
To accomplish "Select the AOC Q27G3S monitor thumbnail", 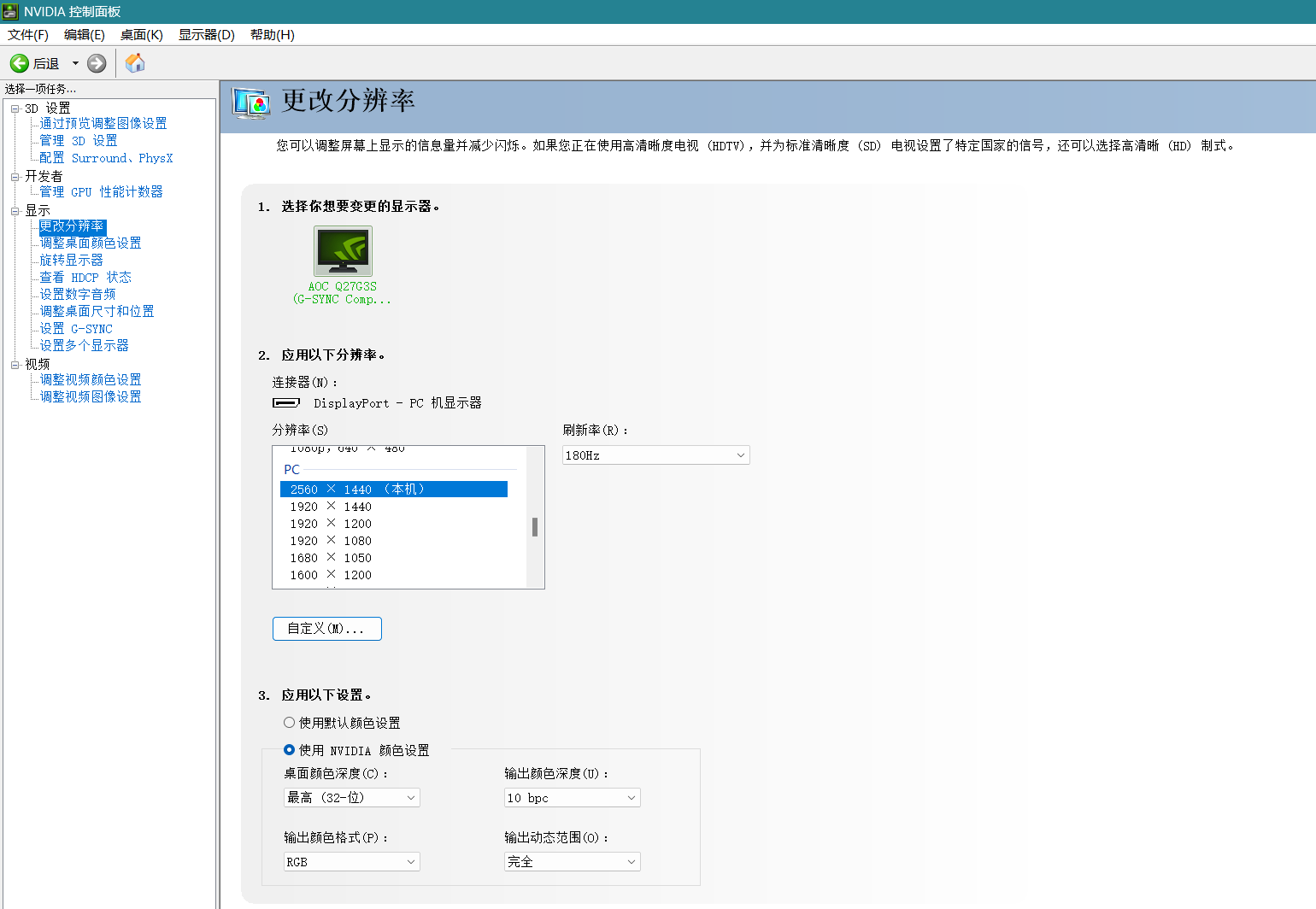I will [x=343, y=251].
